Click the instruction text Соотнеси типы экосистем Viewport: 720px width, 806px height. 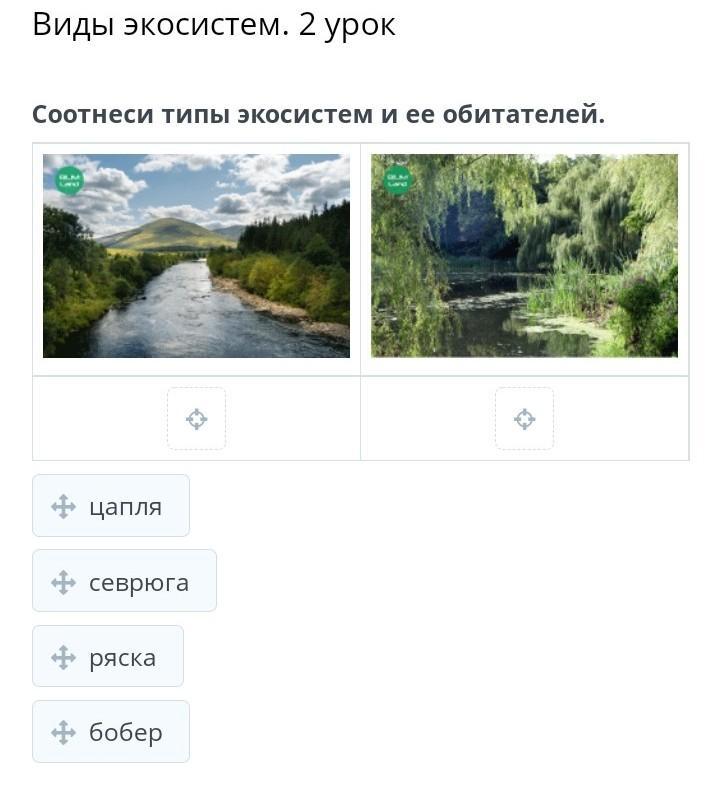click(x=204, y=114)
